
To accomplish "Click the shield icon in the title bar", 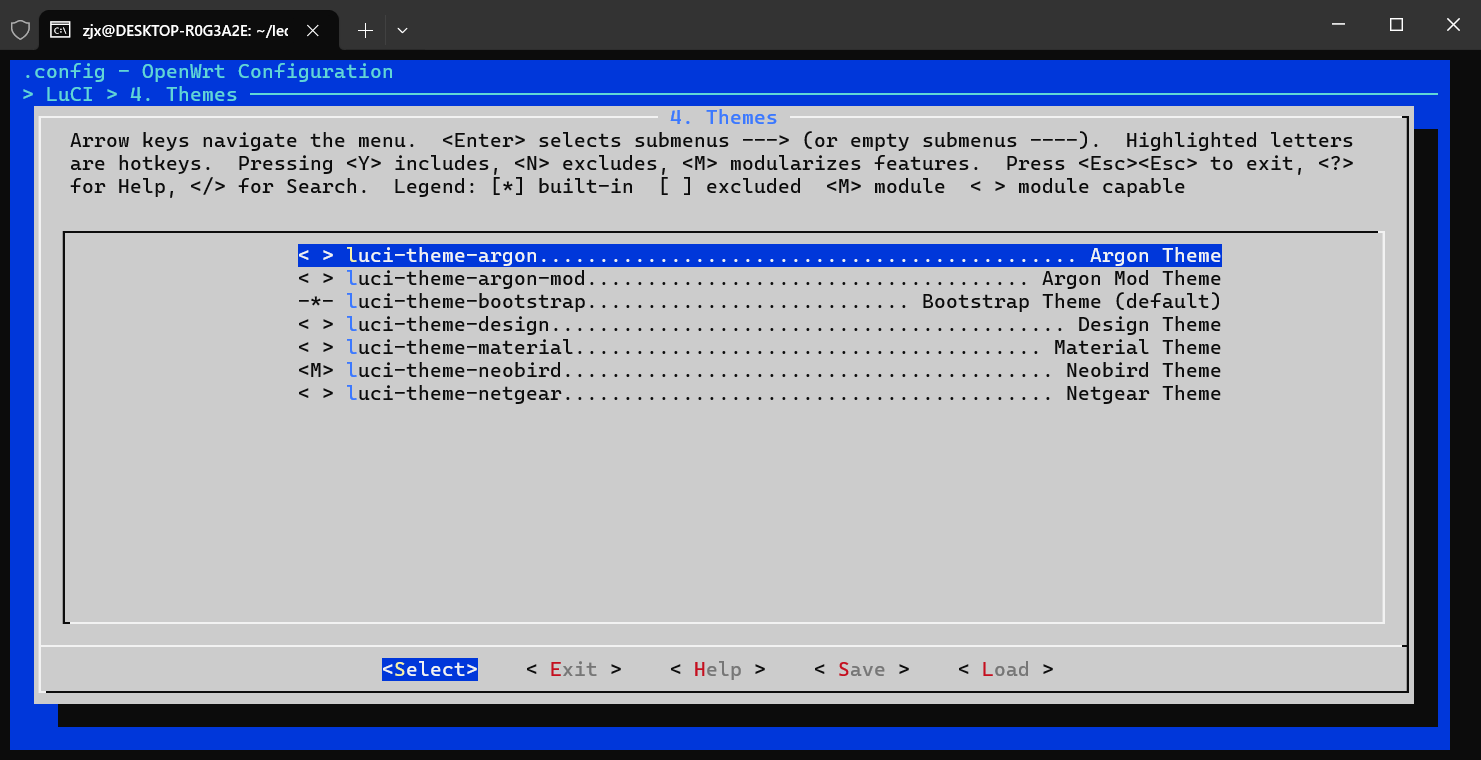I will point(20,30).
